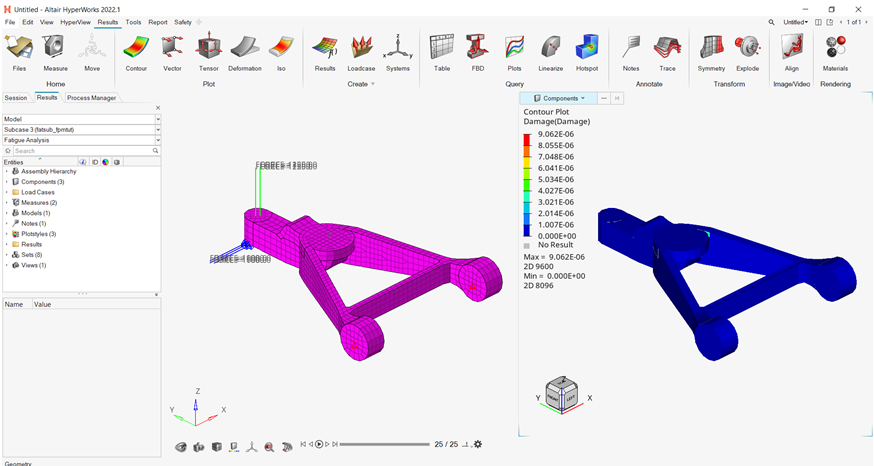Click the entity browser Search field
This screenshot has width=874, height=466.
80,151
